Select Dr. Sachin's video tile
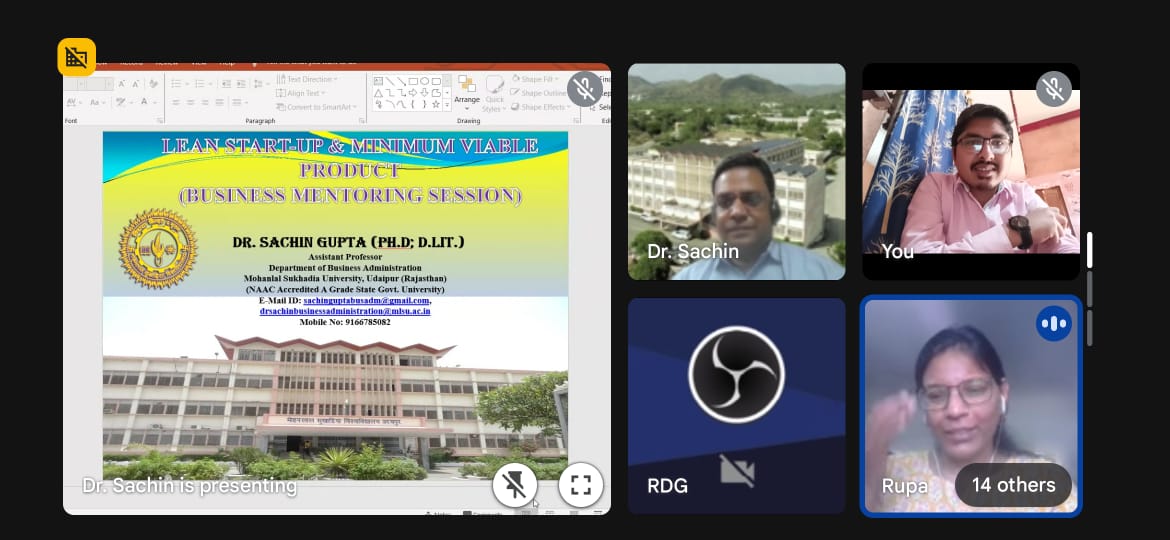 coord(736,172)
